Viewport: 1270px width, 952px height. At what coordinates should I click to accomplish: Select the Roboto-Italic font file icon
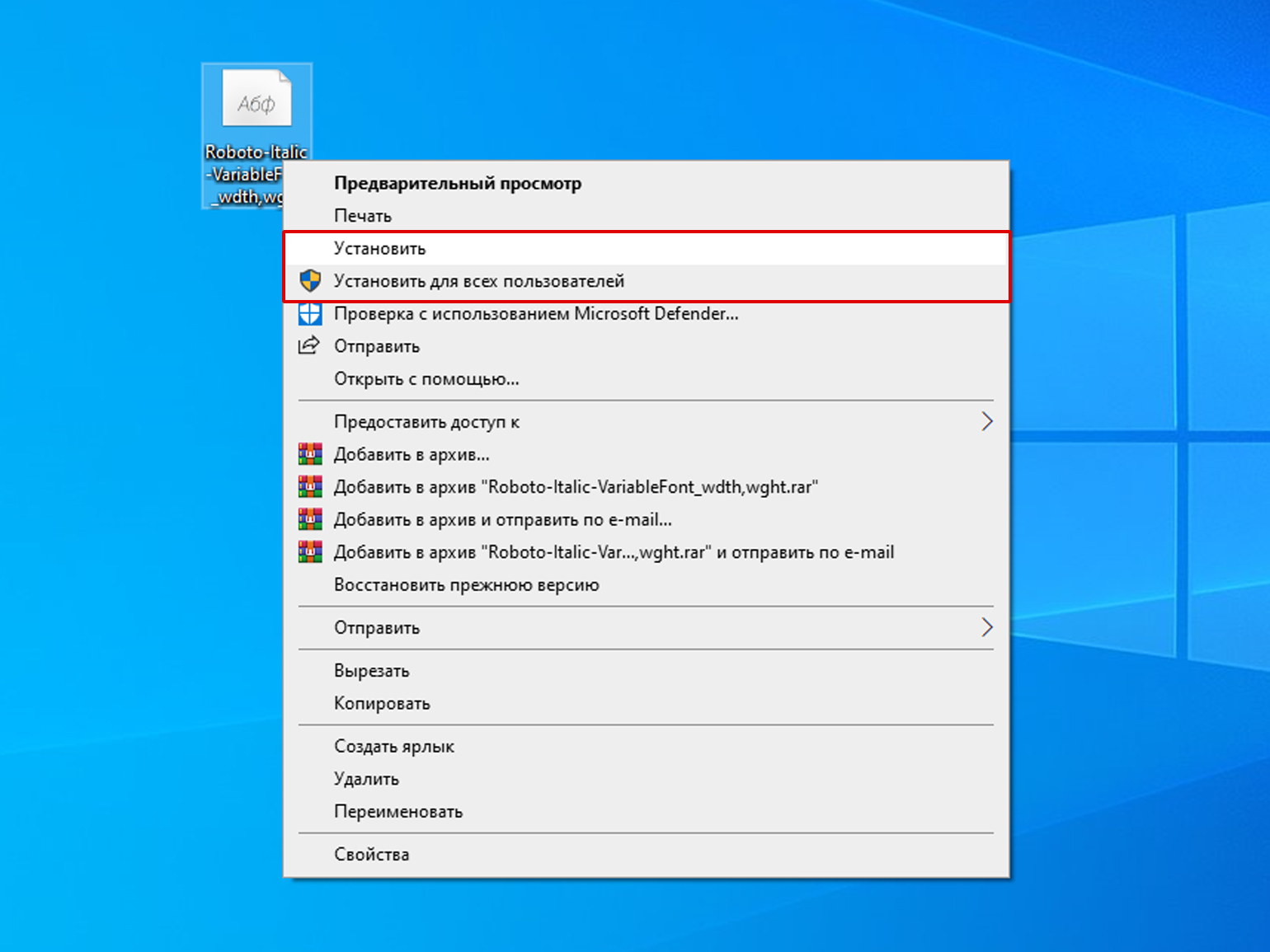pos(256,99)
